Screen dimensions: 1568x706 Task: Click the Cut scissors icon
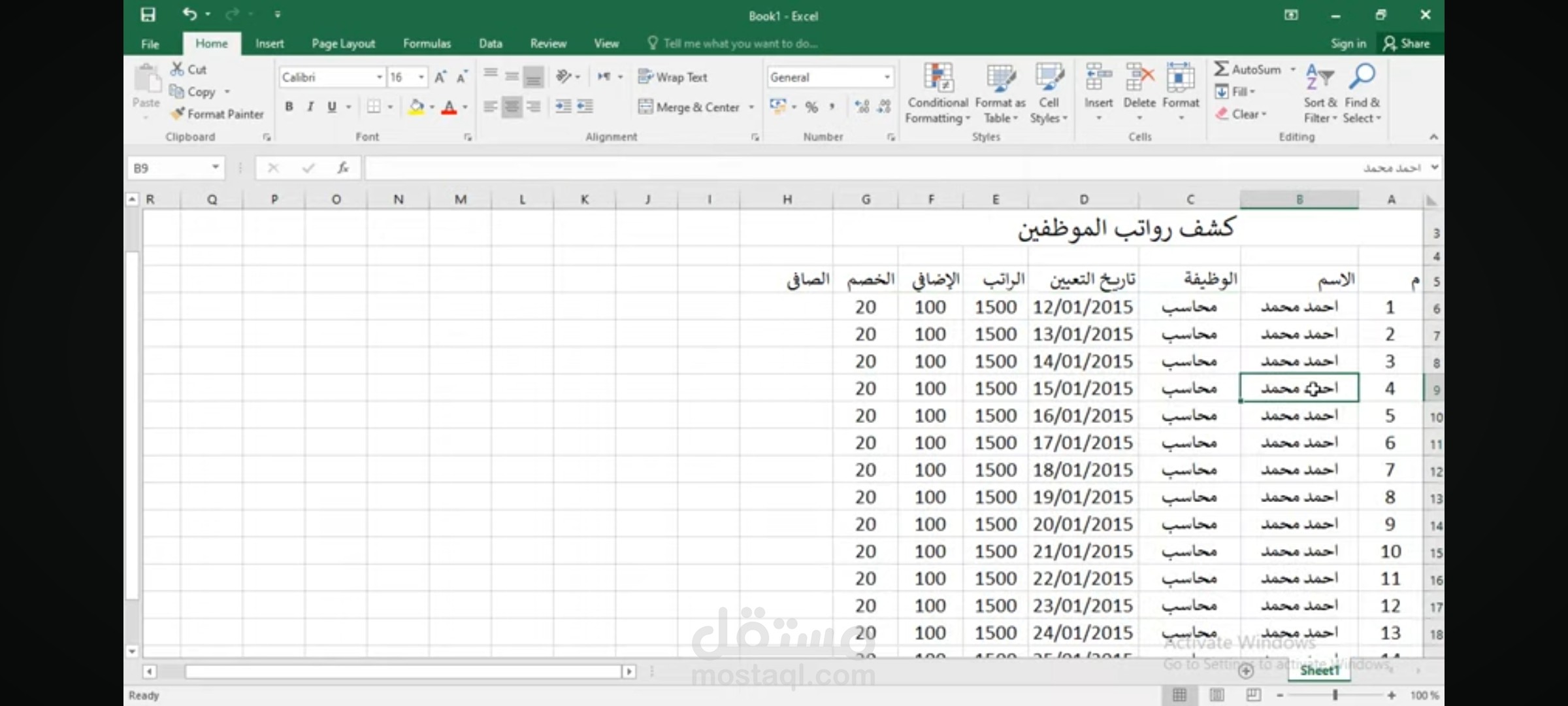(177, 69)
